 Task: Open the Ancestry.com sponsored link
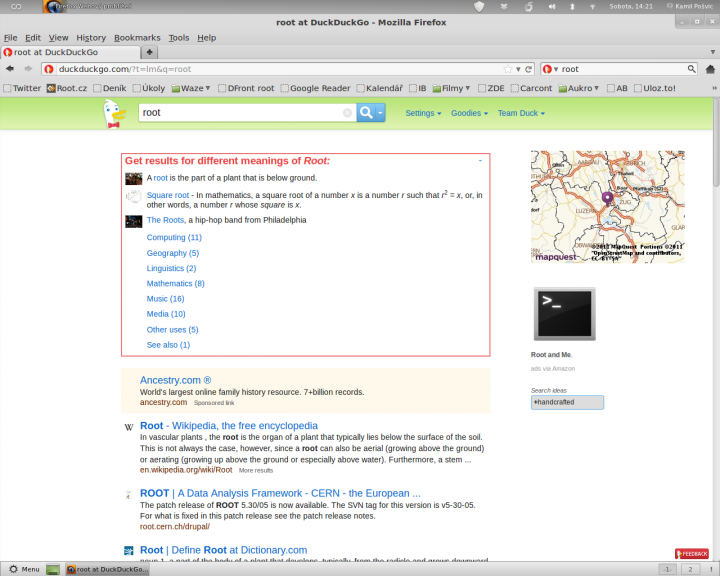point(175,380)
